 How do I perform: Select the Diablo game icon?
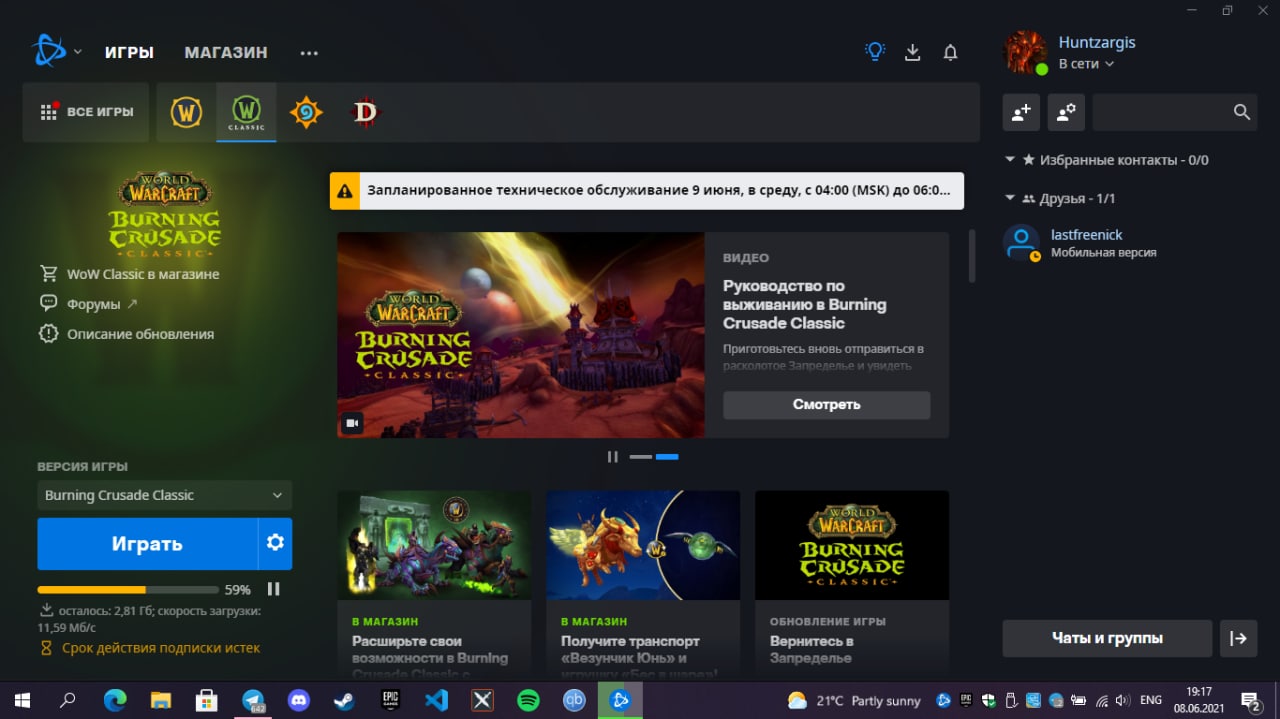click(366, 112)
